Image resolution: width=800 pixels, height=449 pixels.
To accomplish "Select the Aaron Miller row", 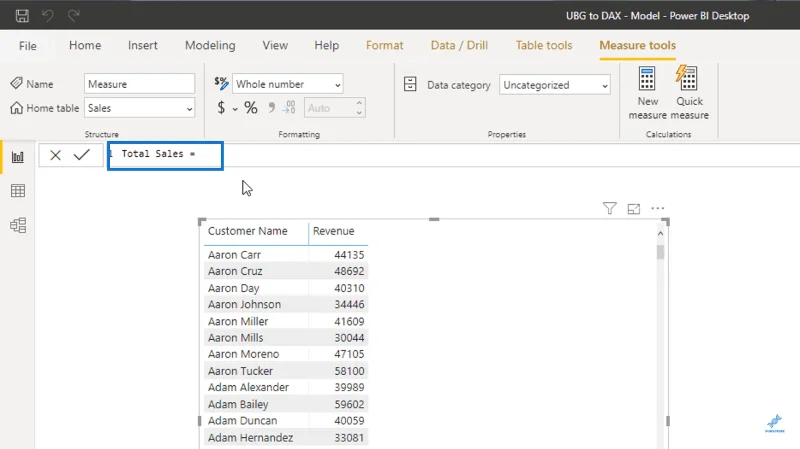I will [x=286, y=321].
